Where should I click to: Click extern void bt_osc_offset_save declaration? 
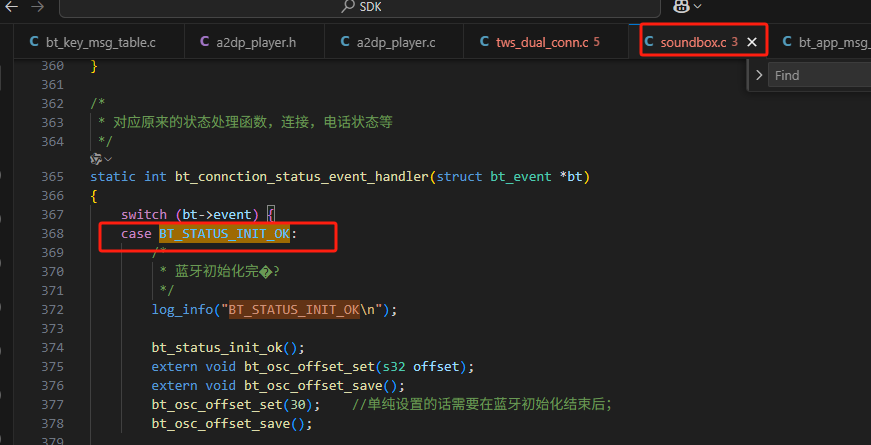[x=278, y=386]
